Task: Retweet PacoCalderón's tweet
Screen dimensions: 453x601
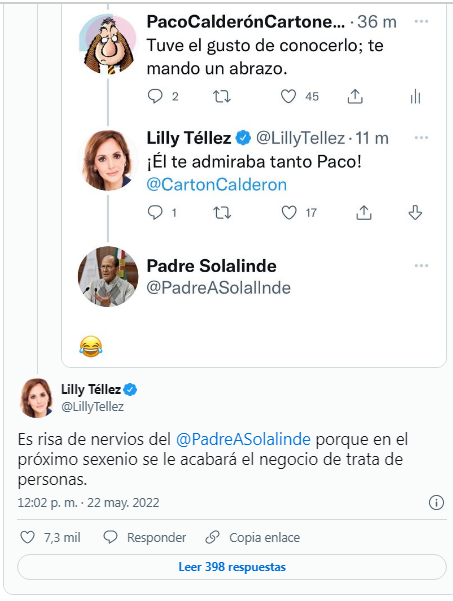Action: click(222, 97)
